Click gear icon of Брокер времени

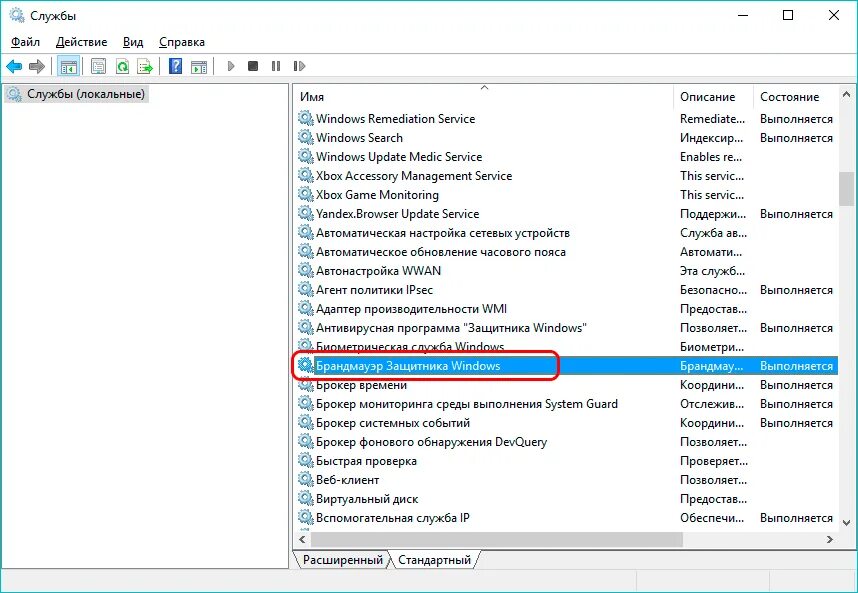(x=305, y=385)
